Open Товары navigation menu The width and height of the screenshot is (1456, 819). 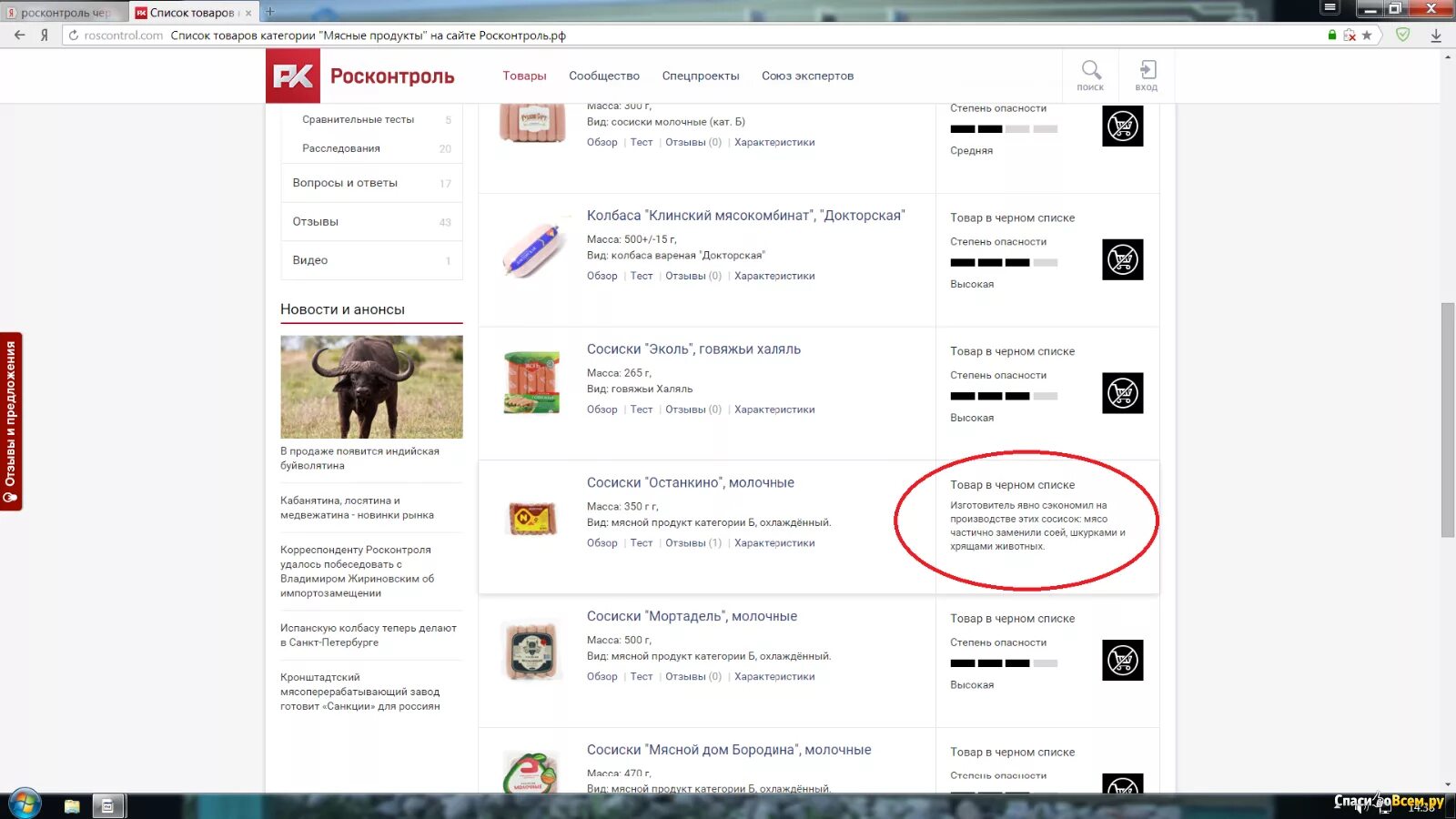point(524,76)
